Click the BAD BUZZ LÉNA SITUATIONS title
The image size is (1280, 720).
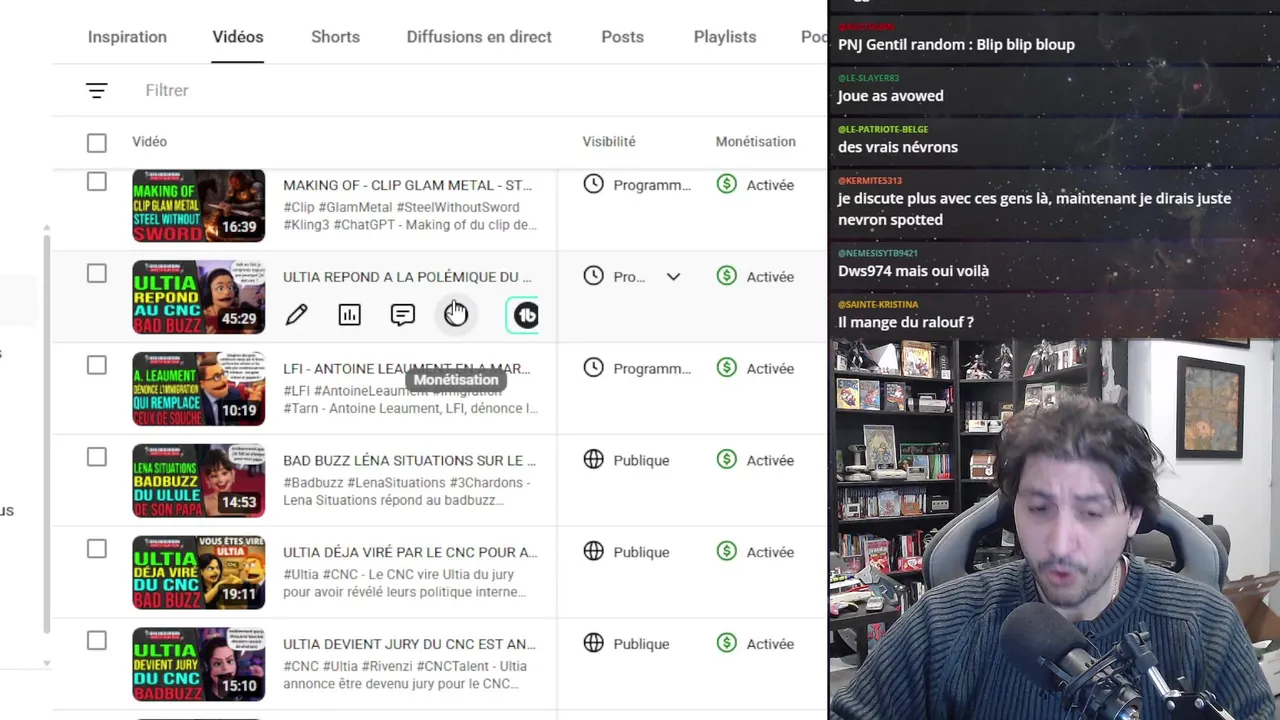tap(409, 460)
